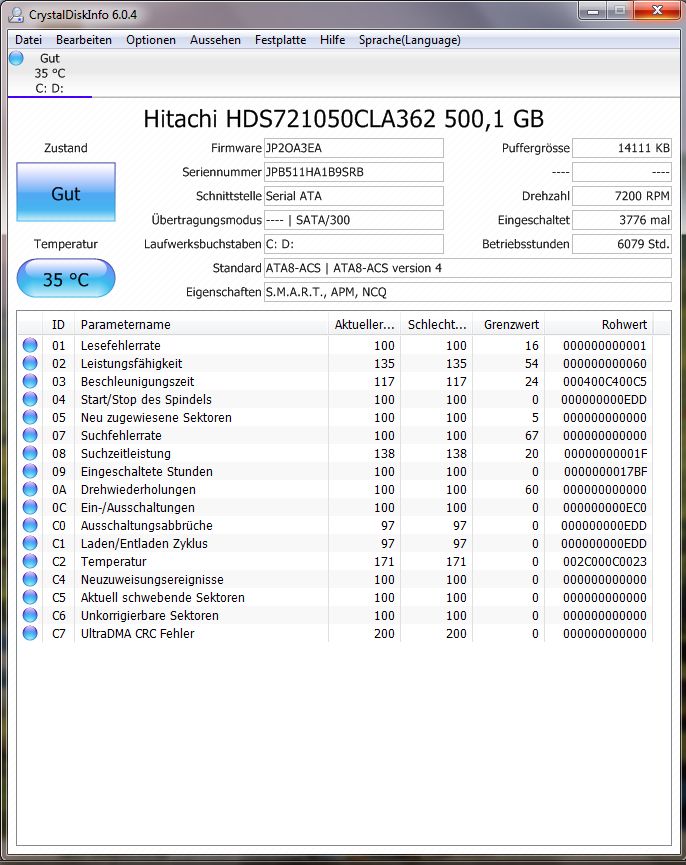Click status orb for Ausschaltungsabbrüche row
The width and height of the screenshot is (686, 865).
[30, 526]
